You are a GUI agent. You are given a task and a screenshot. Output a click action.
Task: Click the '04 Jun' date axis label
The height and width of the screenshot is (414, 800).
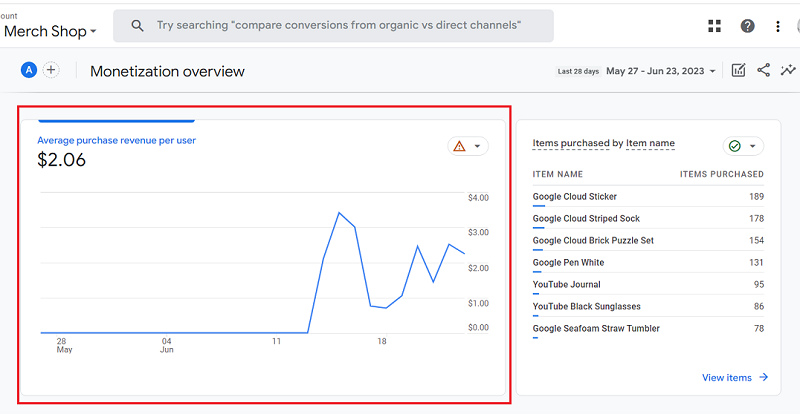coord(166,345)
